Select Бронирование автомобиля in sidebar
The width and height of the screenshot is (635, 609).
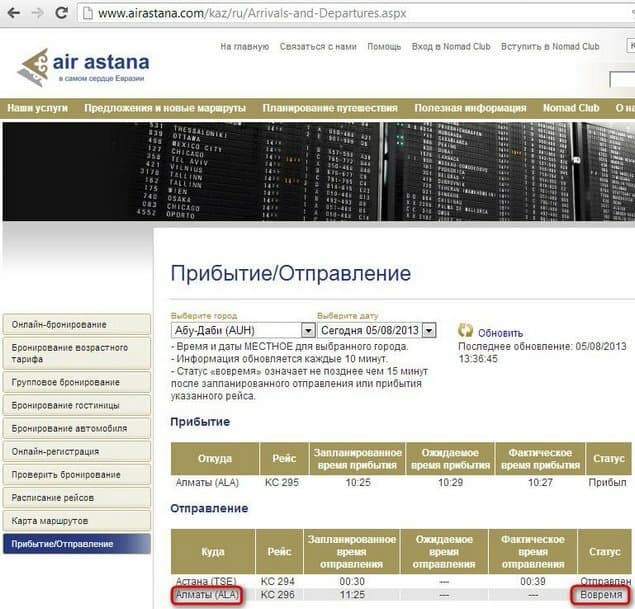(77, 428)
